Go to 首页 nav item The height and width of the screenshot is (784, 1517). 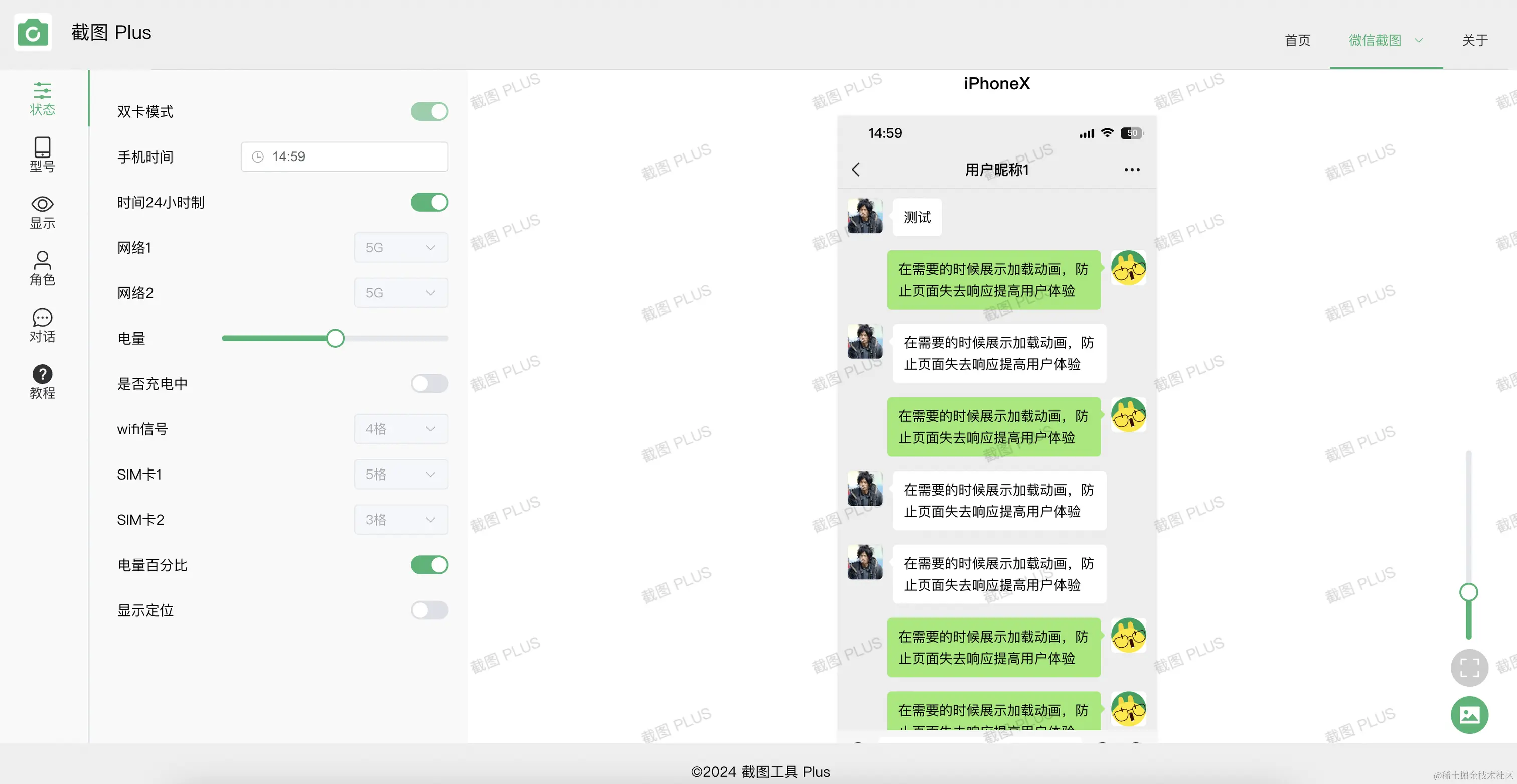pyautogui.click(x=1297, y=40)
